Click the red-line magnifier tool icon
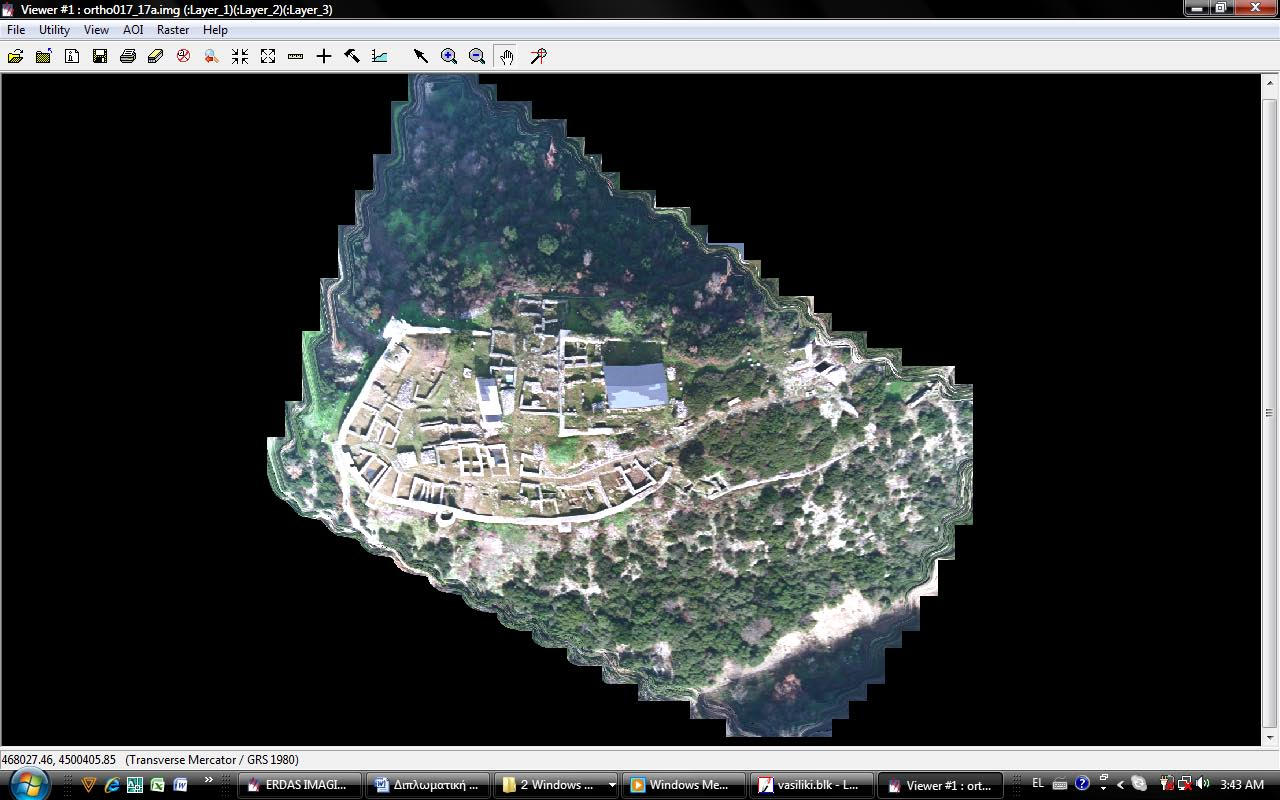Image resolution: width=1280 pixels, height=800 pixels. click(x=539, y=57)
